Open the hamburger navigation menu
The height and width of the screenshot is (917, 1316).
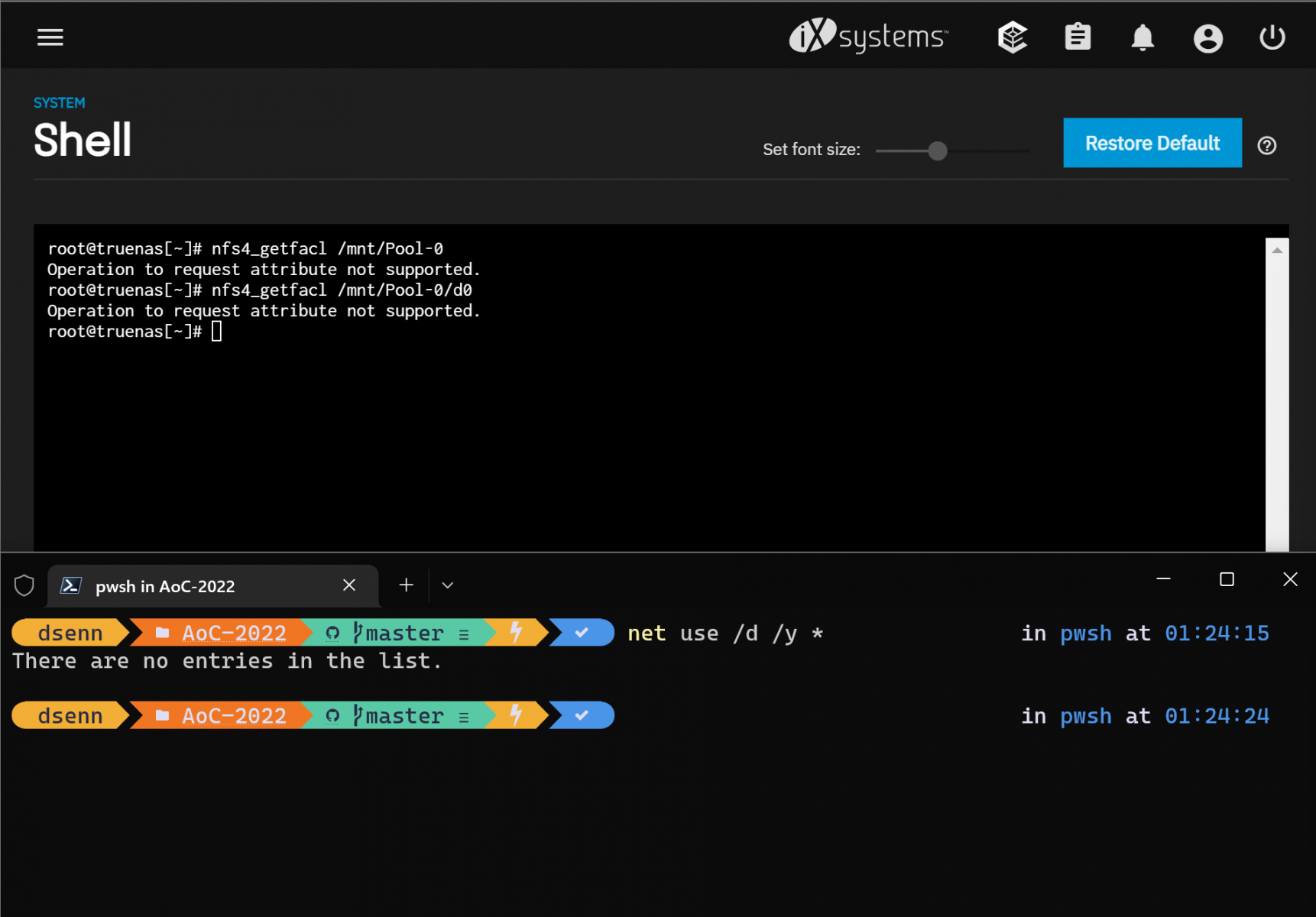50,37
